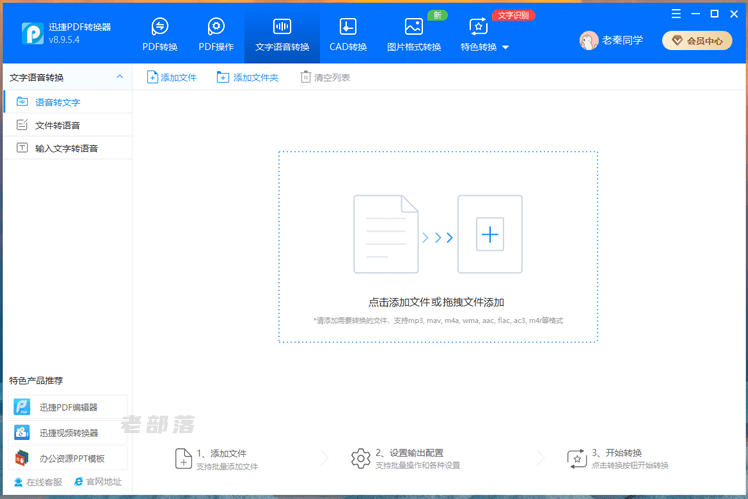Maximize the application window
This screenshot has width=748, height=499.
(715, 14)
